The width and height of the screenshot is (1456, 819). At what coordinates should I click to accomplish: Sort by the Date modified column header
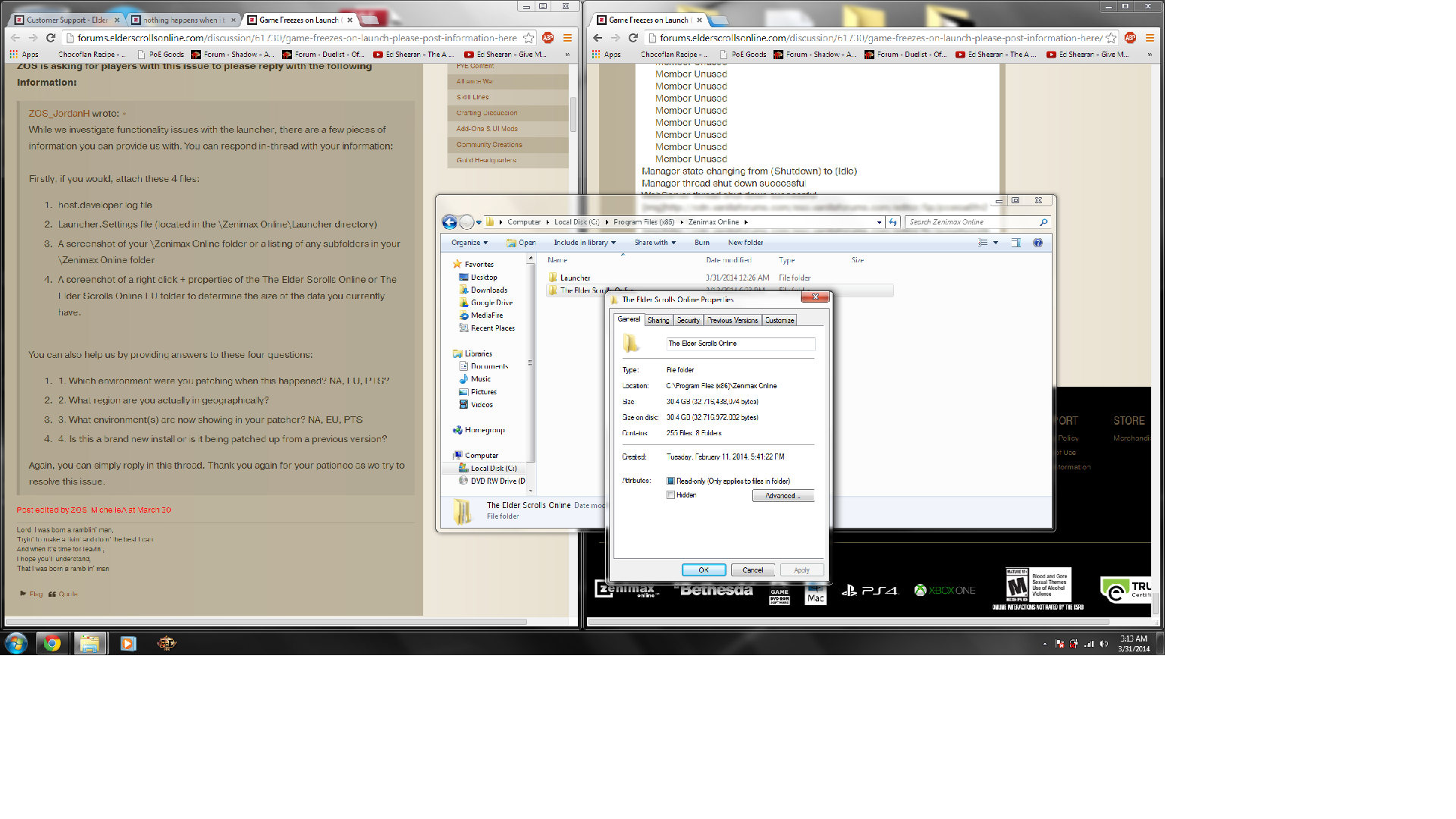(x=729, y=260)
